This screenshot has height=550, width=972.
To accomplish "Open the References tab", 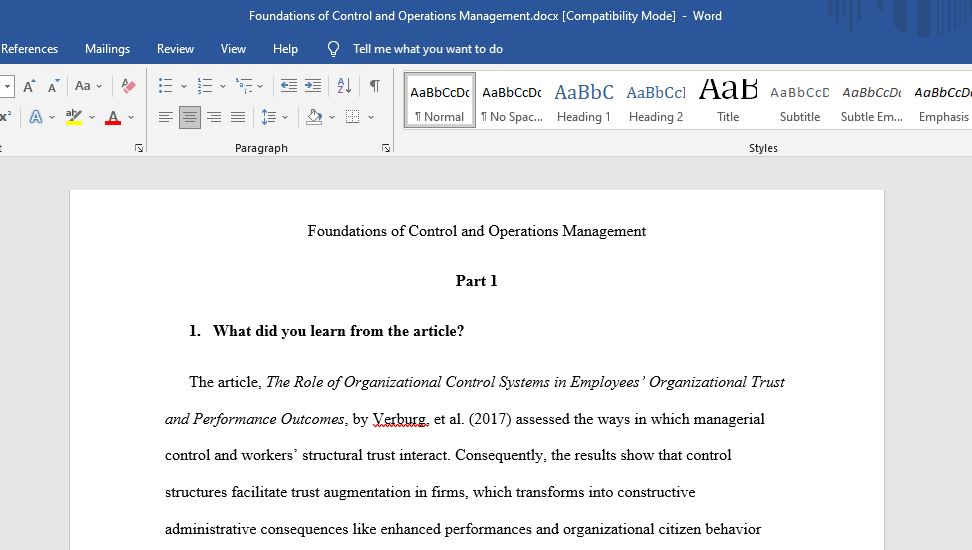I will point(29,49).
